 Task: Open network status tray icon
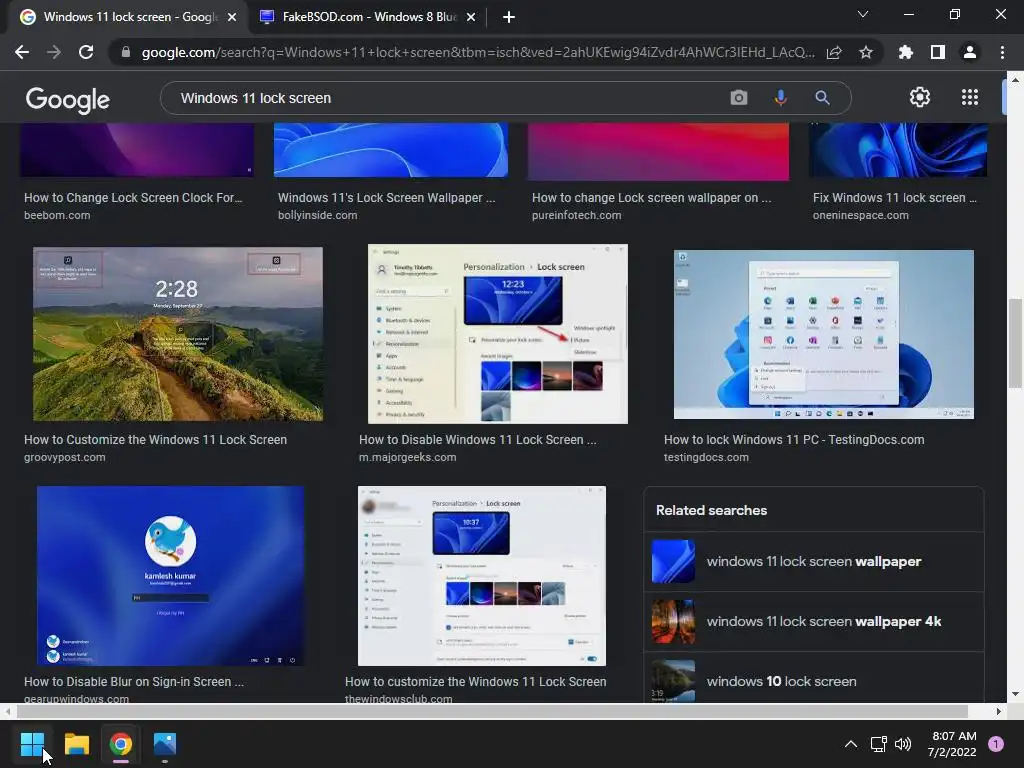click(878, 744)
